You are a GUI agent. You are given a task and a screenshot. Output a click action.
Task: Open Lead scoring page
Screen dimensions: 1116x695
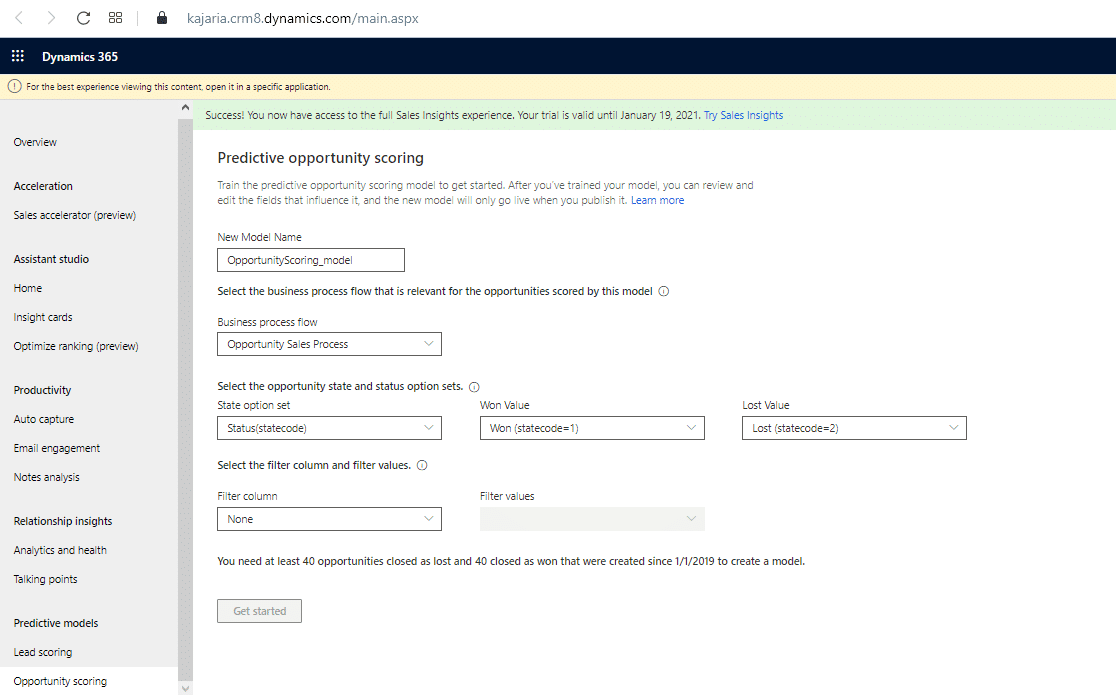click(x=43, y=652)
